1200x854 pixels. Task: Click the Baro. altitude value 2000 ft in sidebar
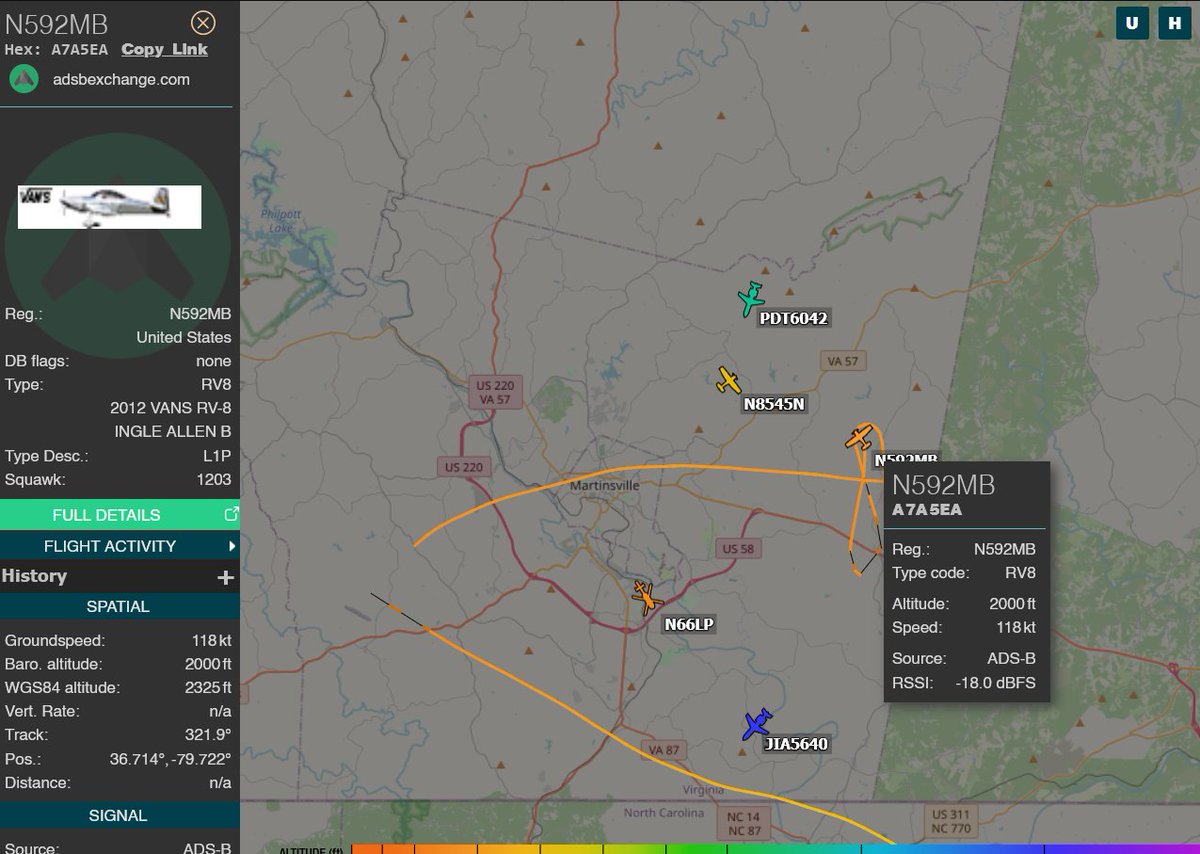click(x=208, y=664)
